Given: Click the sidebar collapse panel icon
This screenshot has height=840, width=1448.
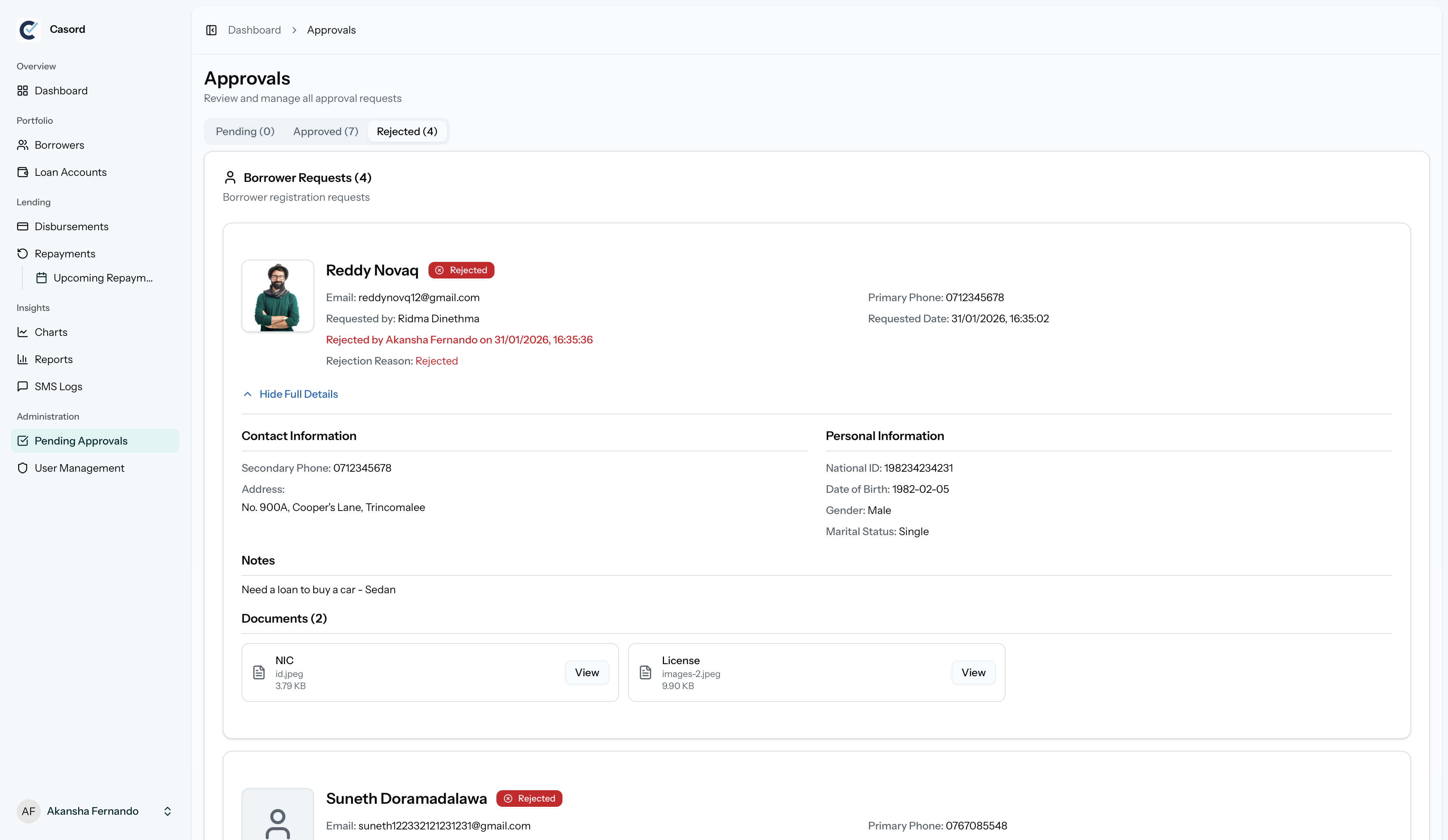Looking at the screenshot, I should click(x=211, y=30).
